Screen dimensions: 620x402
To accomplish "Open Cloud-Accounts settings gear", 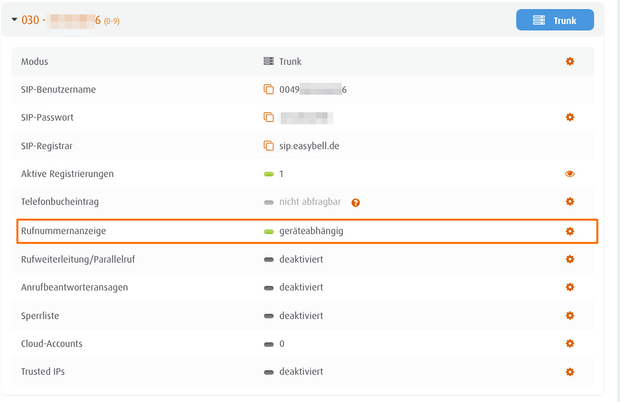I will [x=570, y=344].
